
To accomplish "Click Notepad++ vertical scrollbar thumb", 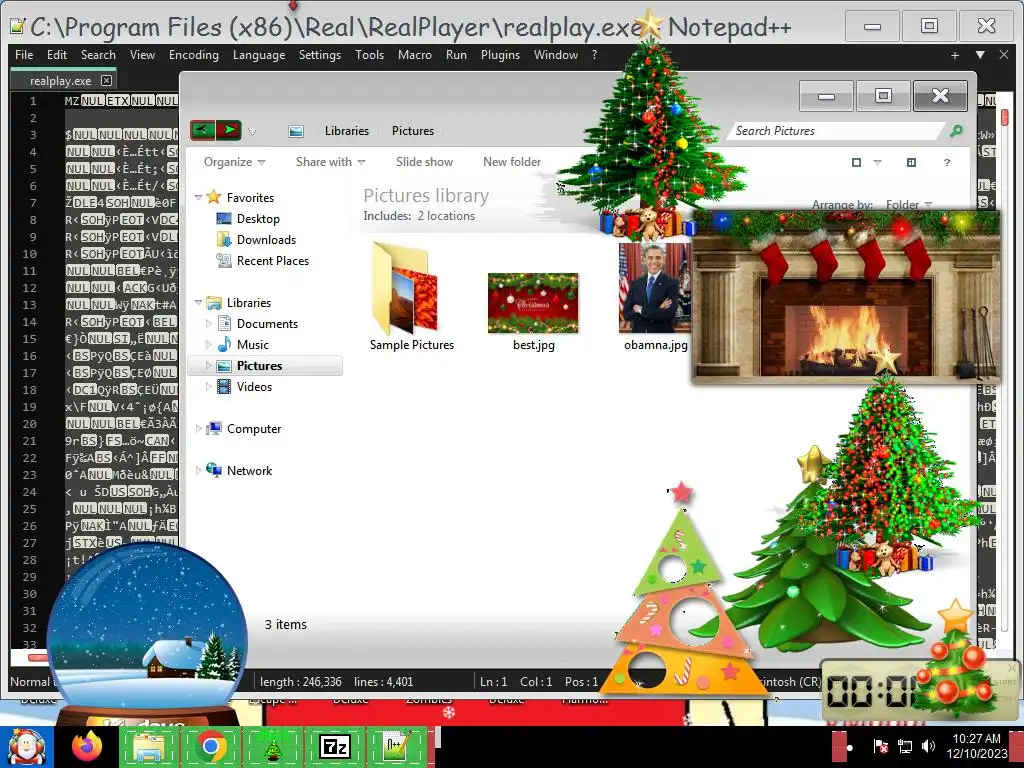I will (x=1004, y=118).
